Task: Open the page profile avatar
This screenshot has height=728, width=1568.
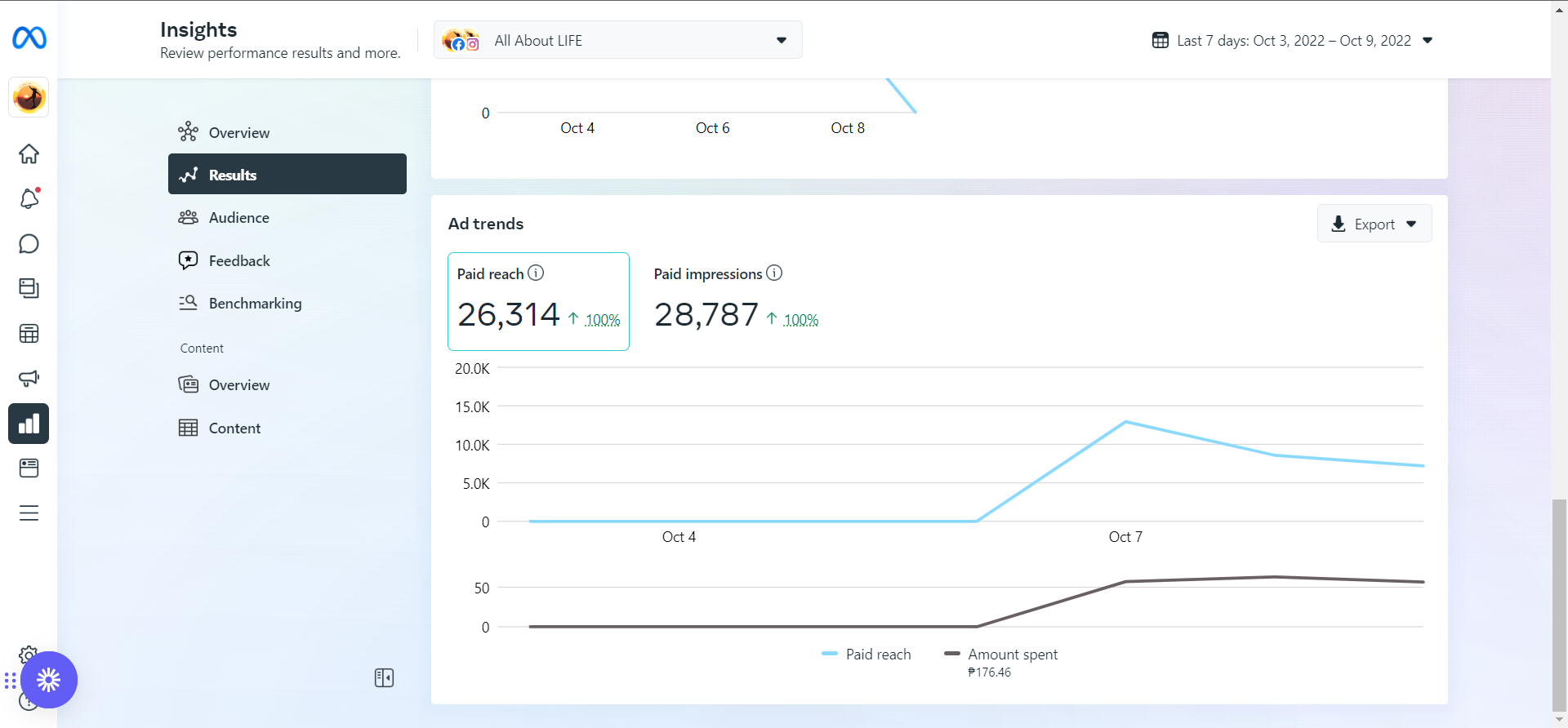Action: [x=29, y=98]
